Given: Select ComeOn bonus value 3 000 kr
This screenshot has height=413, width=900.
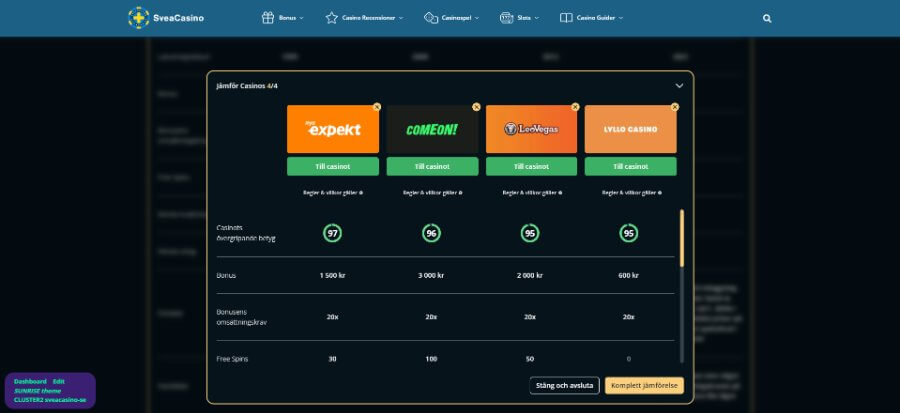Looking at the screenshot, I should pos(431,275).
